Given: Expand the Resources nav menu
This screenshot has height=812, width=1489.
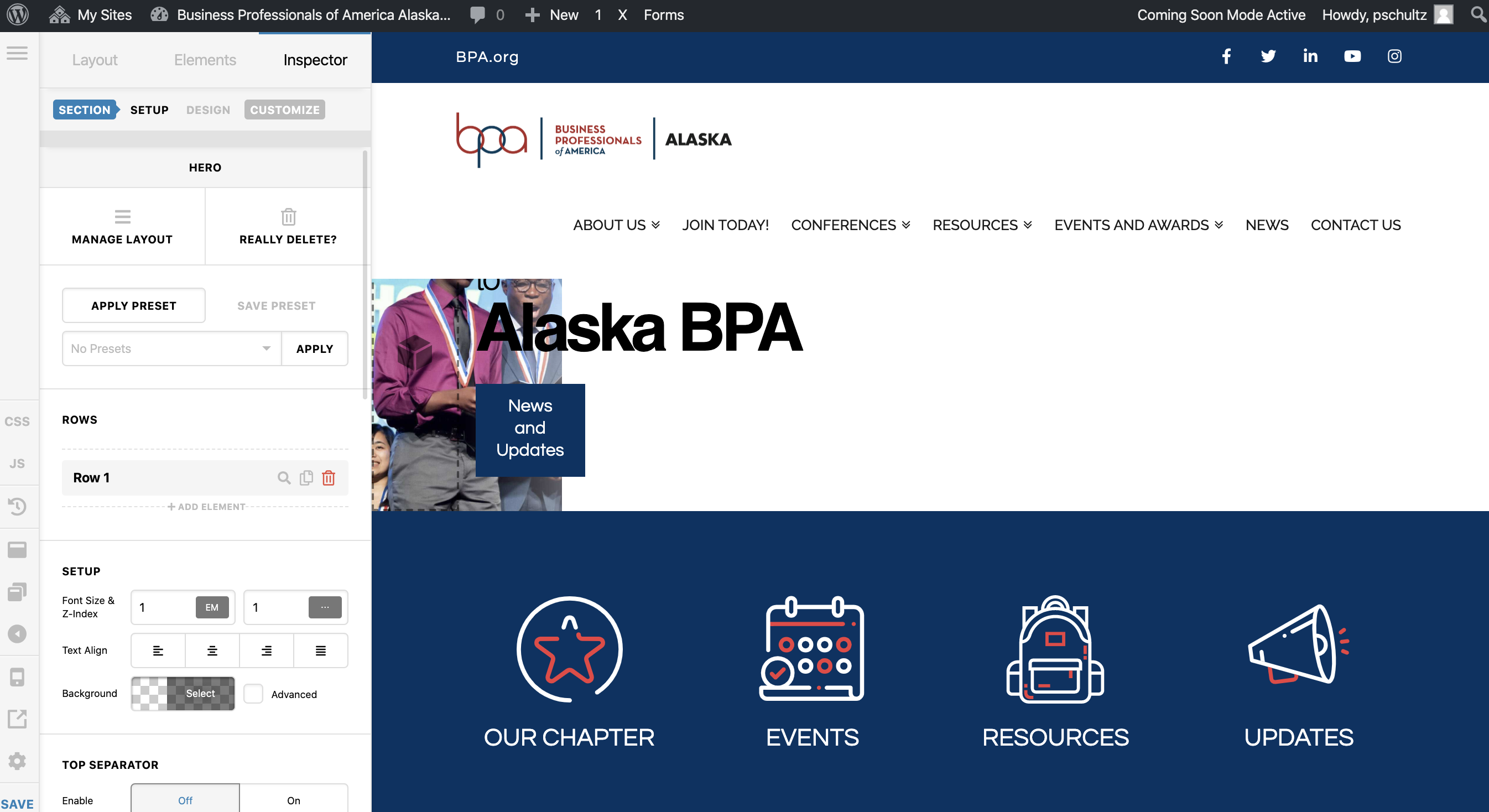Looking at the screenshot, I should [x=982, y=225].
